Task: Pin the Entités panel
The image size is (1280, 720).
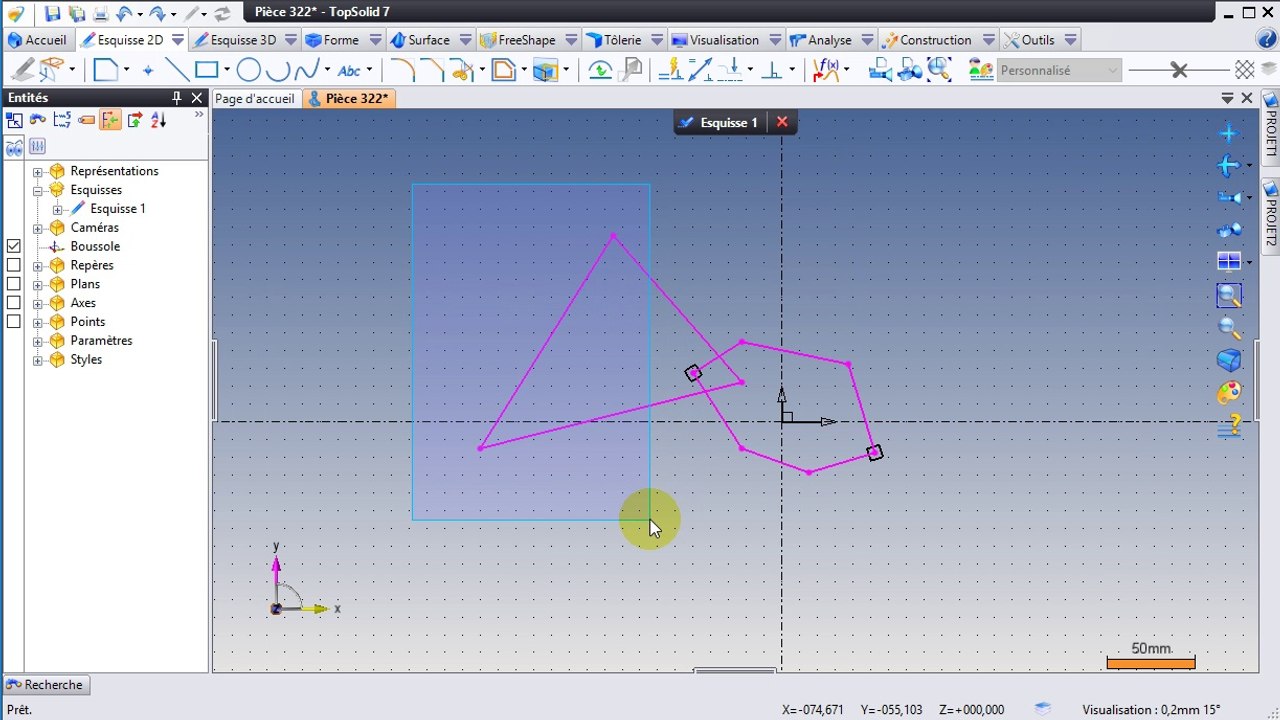Action: (177, 98)
